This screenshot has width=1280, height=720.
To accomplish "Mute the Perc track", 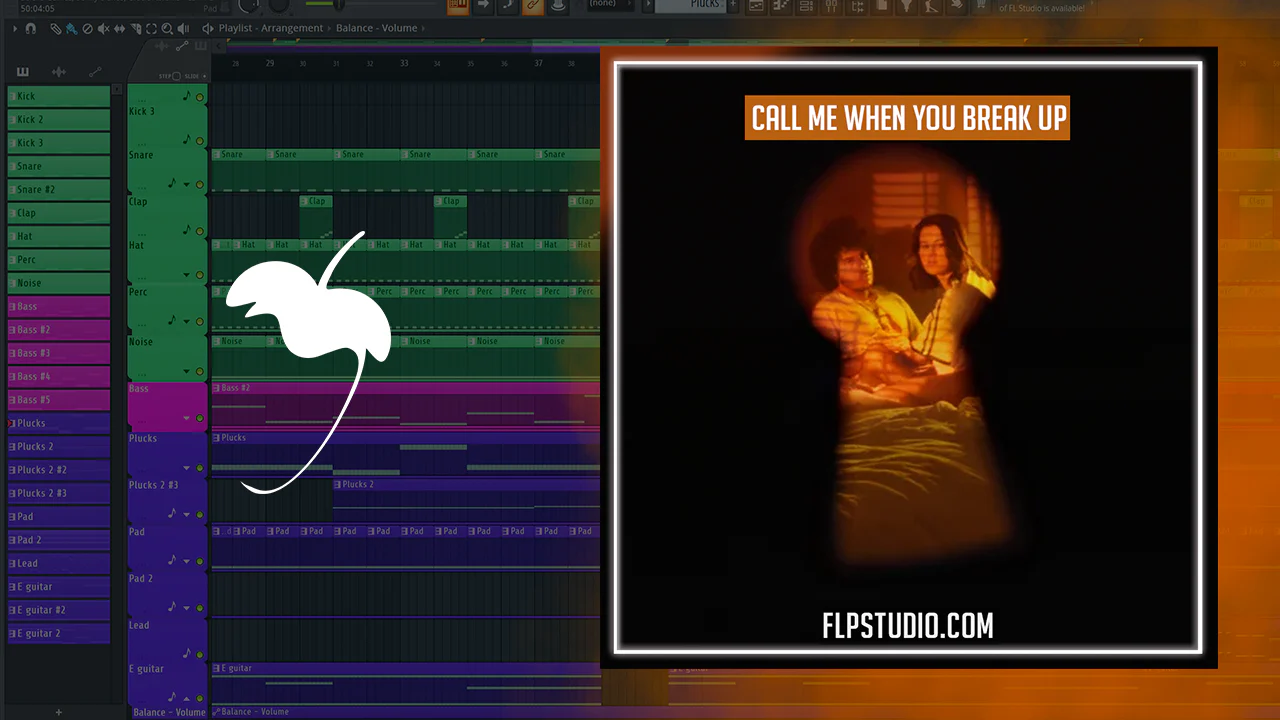I will (200, 322).
